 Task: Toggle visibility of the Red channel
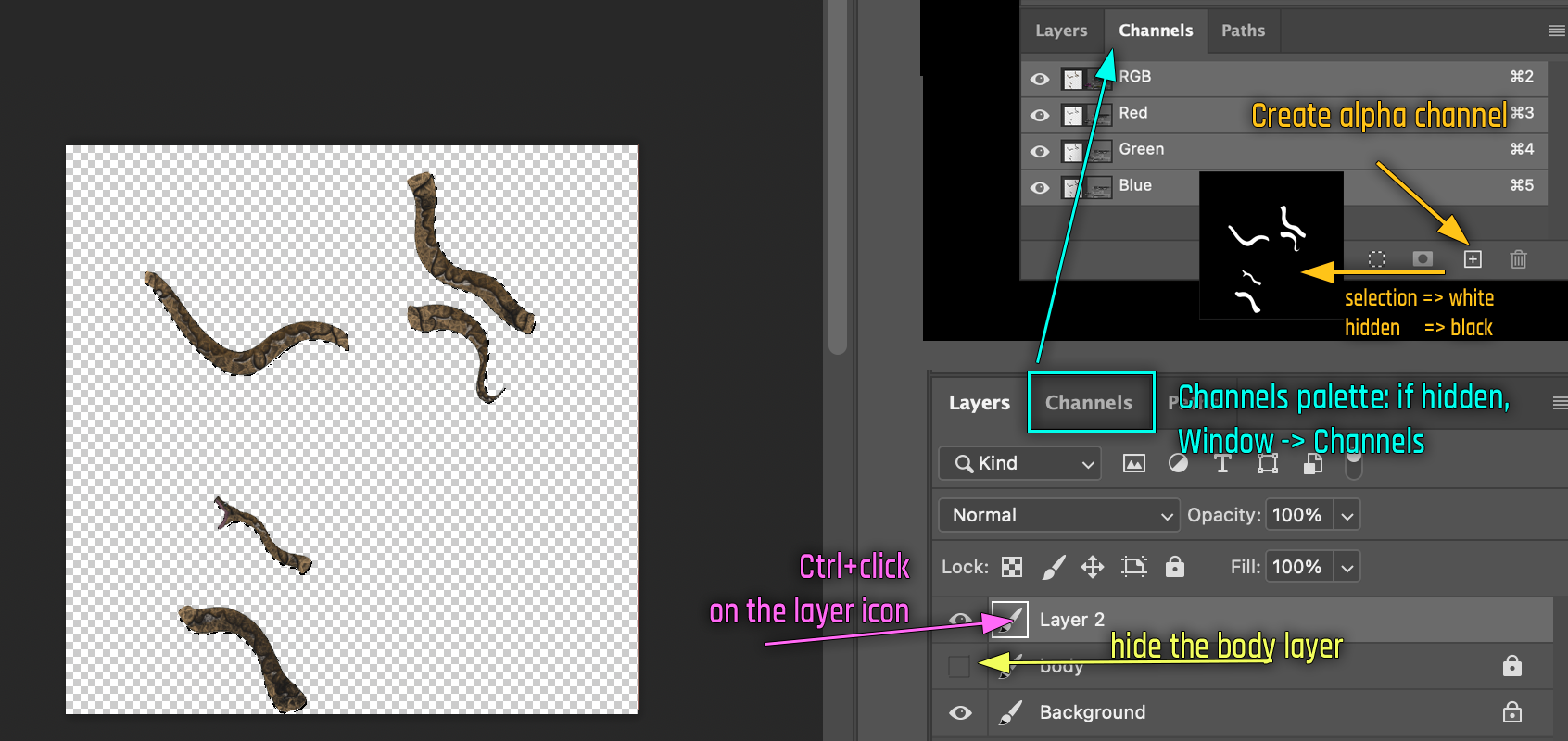pos(1040,115)
